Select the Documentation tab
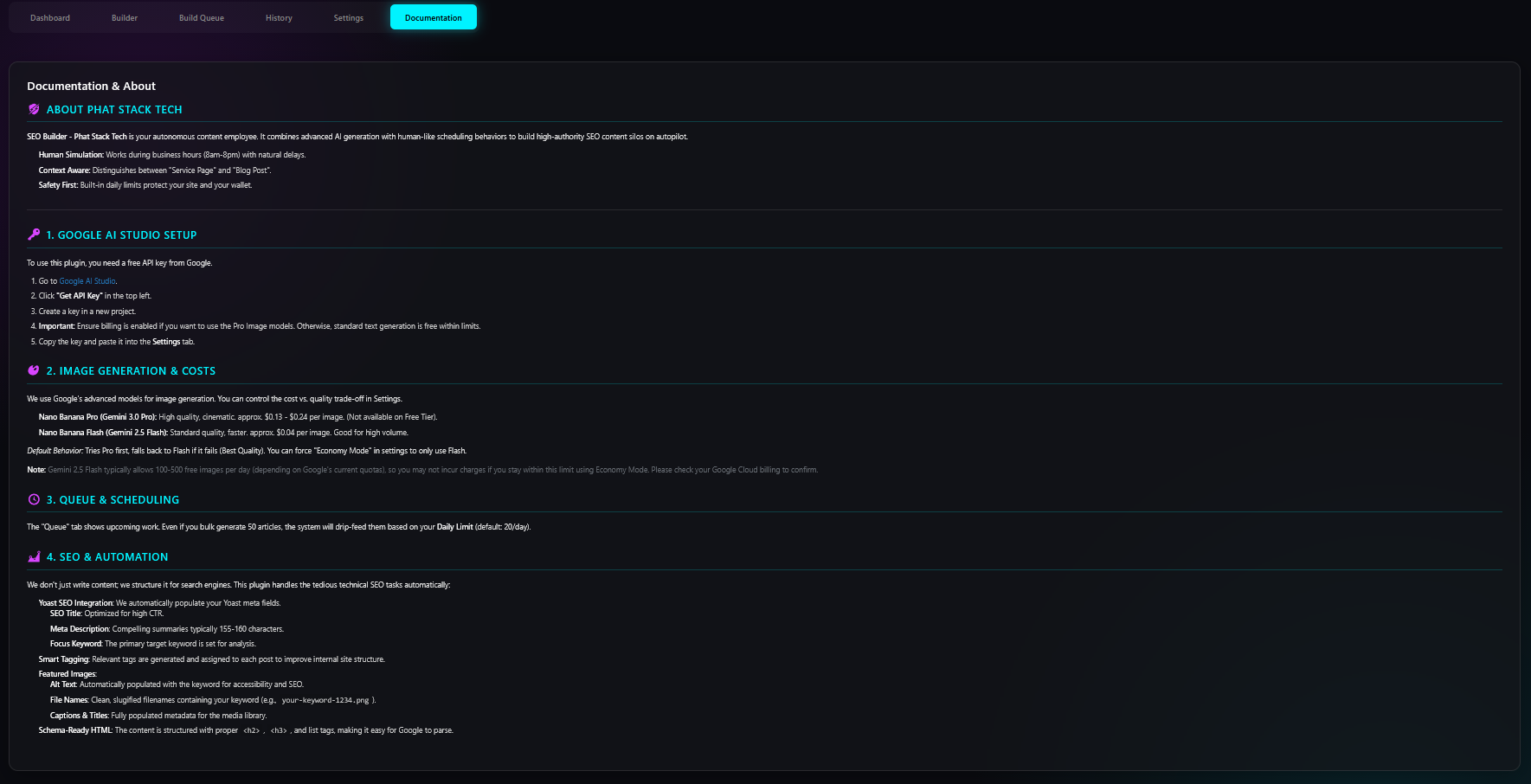The width and height of the screenshot is (1531, 784). (x=434, y=17)
